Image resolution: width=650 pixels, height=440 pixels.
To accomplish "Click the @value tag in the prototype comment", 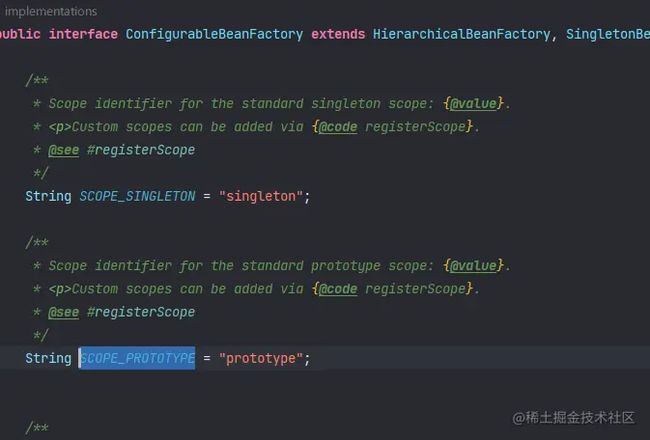I will point(473,265).
